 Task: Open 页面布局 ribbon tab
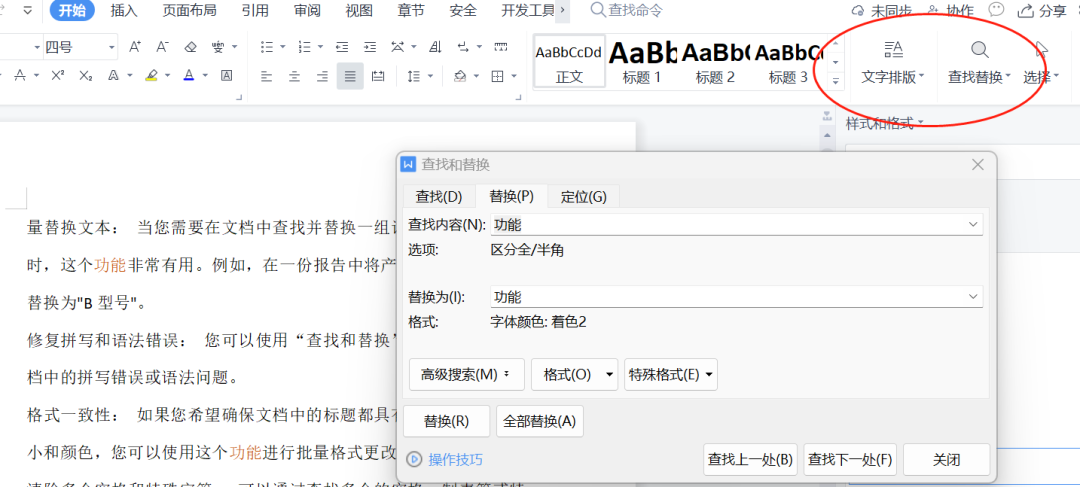coord(189,10)
